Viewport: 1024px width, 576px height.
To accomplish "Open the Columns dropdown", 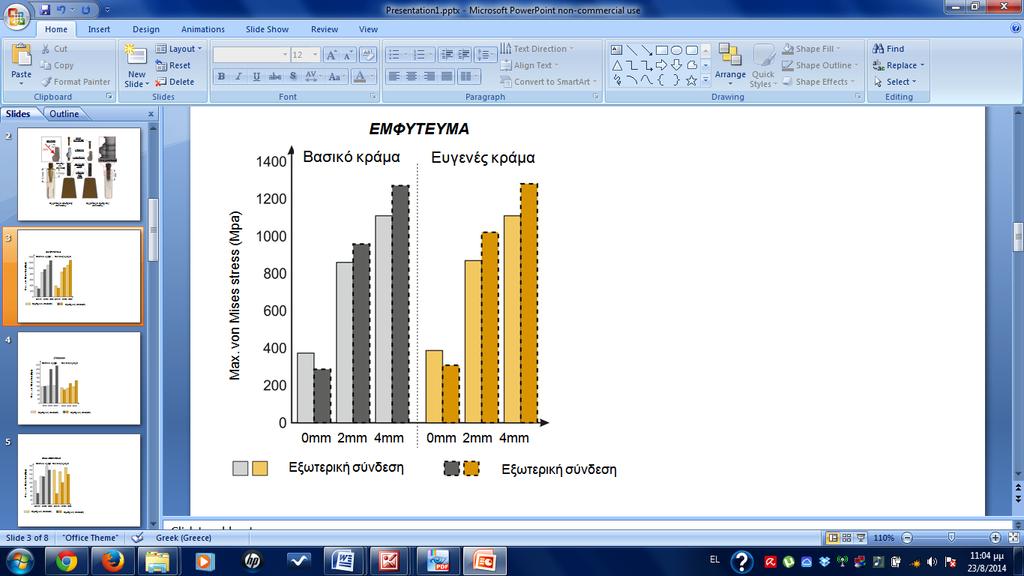I will click(x=468, y=76).
